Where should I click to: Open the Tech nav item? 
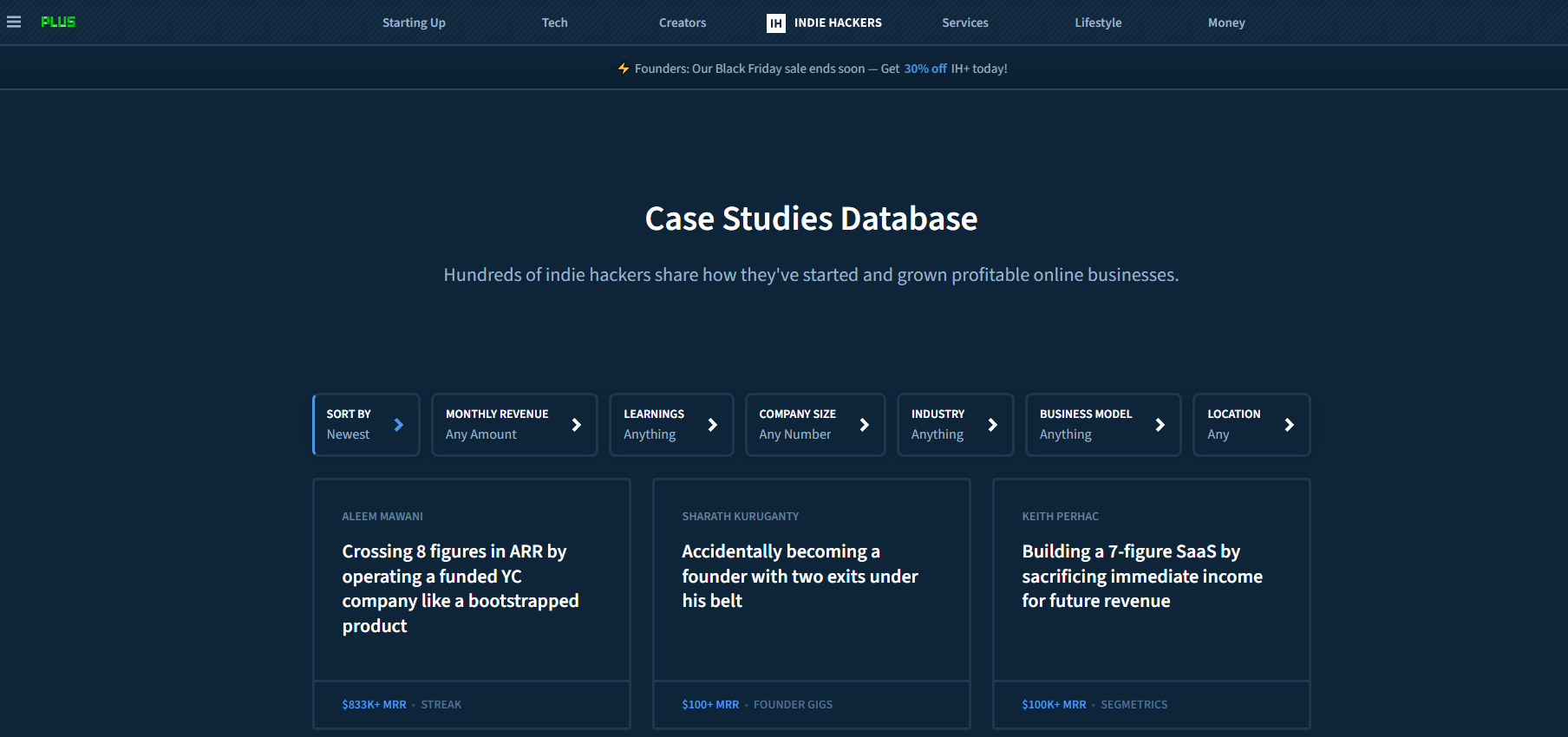pyautogui.click(x=555, y=23)
